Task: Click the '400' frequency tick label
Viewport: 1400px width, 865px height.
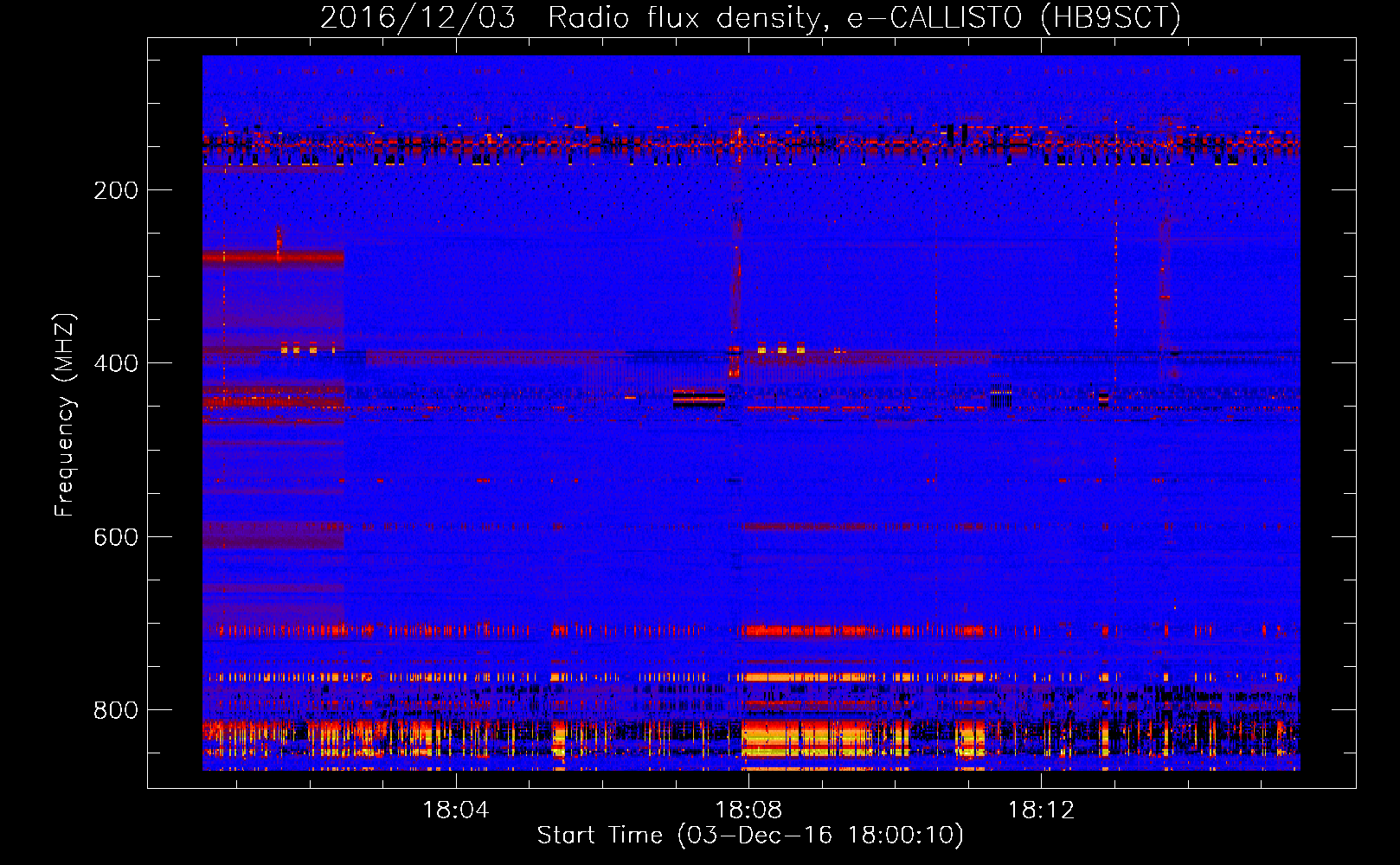Action: click(x=116, y=363)
